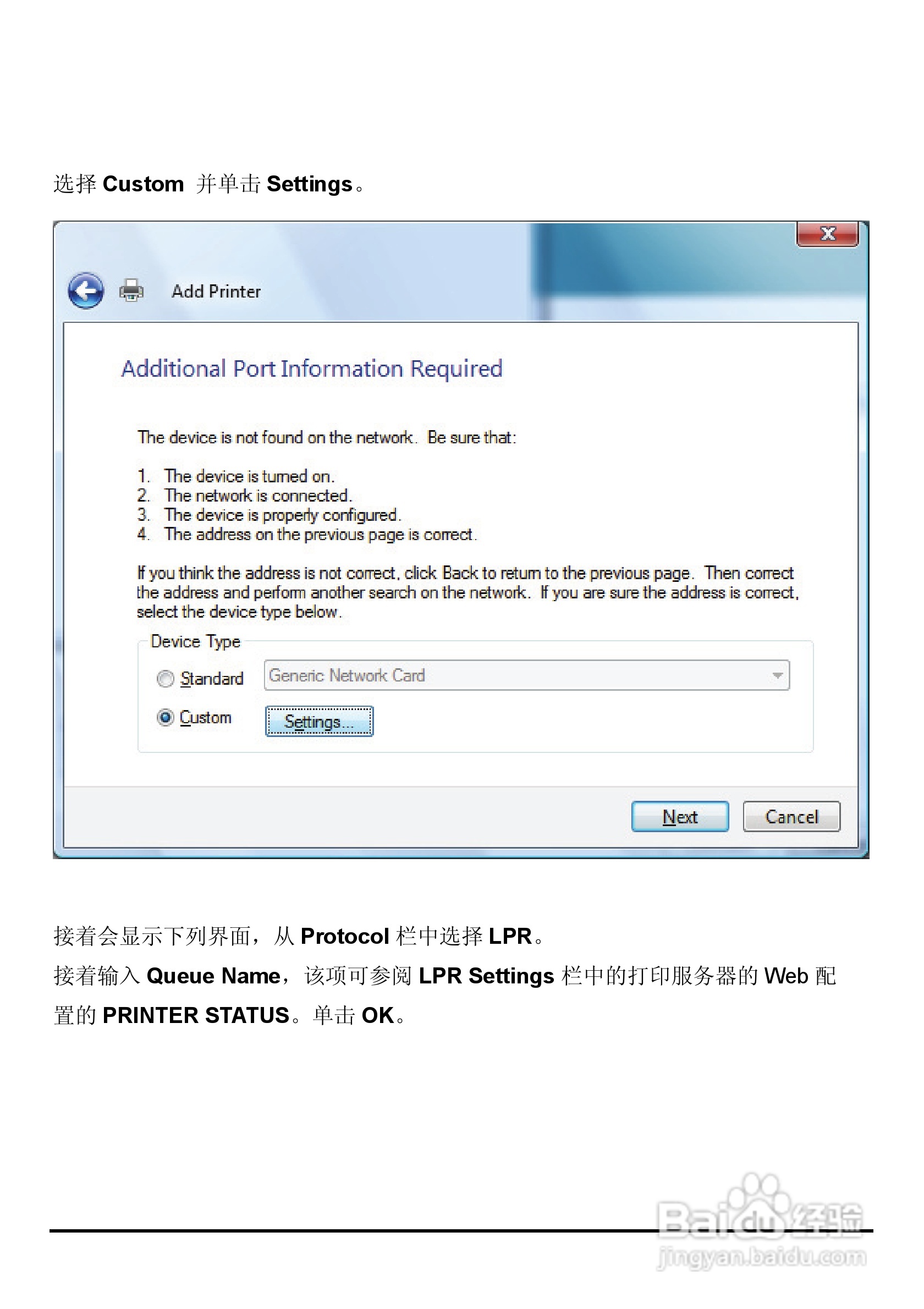This screenshot has height=1309, width=924.
Task: Click the Device Type group label
Action: (195, 642)
